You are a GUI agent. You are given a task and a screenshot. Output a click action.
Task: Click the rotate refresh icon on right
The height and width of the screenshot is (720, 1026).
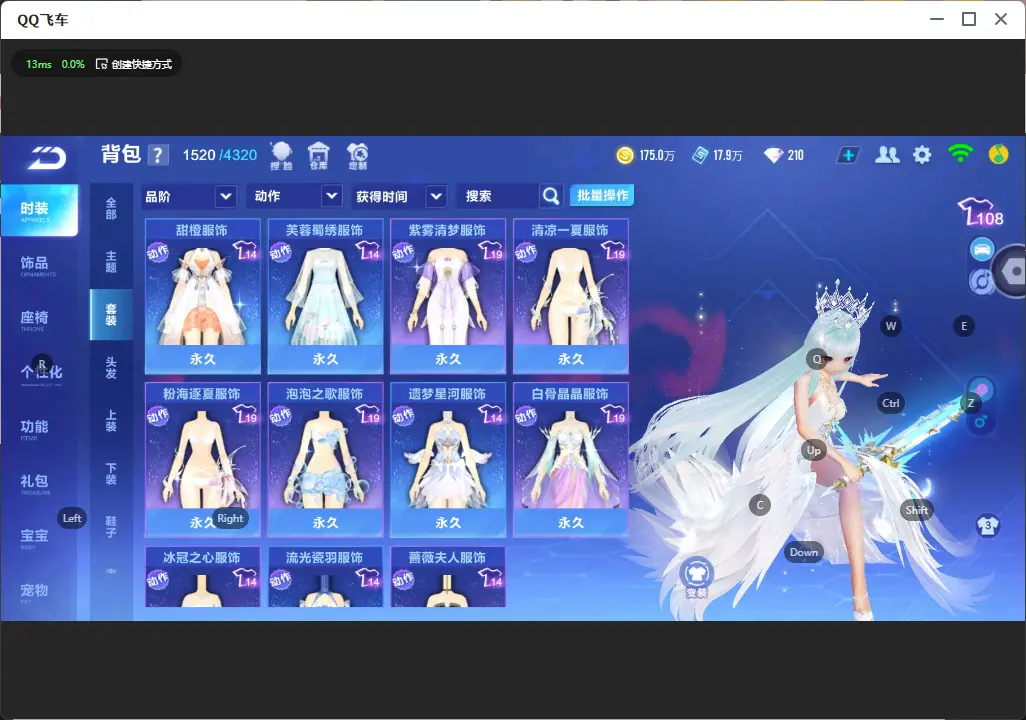click(980, 281)
